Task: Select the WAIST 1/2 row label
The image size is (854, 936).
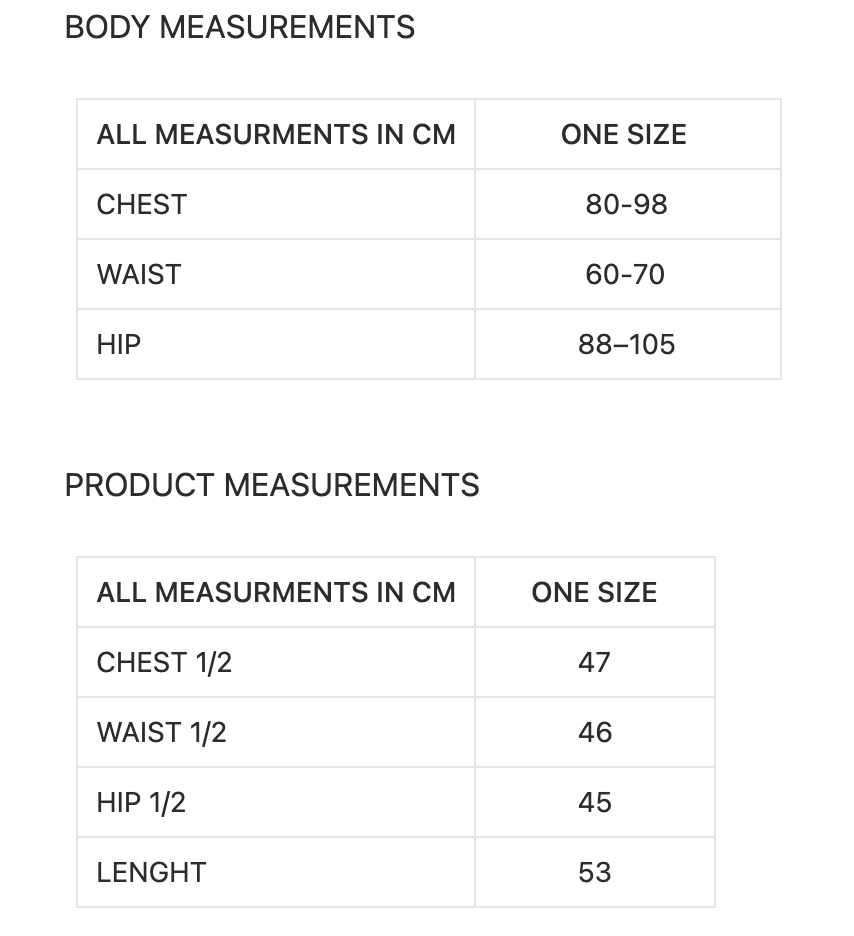Action: click(x=161, y=732)
